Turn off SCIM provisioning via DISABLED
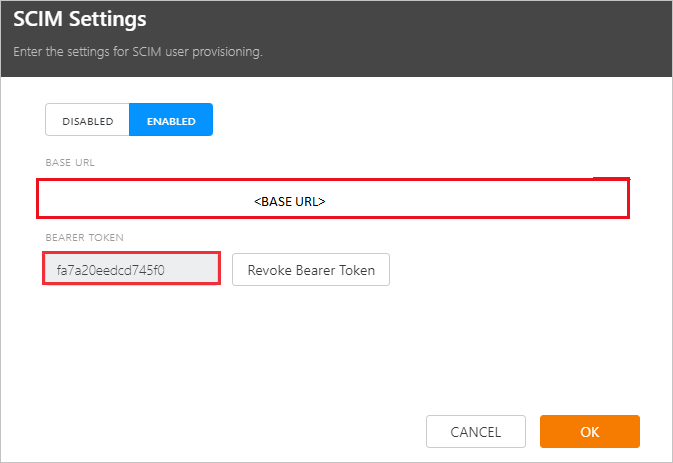 pyautogui.click(x=88, y=121)
